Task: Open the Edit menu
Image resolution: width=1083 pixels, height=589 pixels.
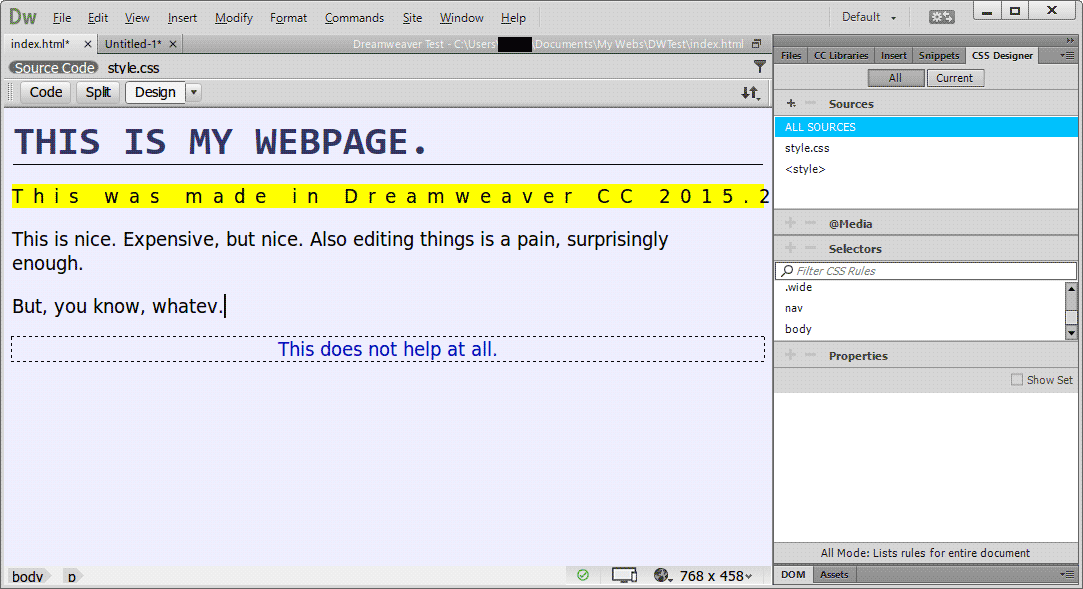Action: (98, 18)
